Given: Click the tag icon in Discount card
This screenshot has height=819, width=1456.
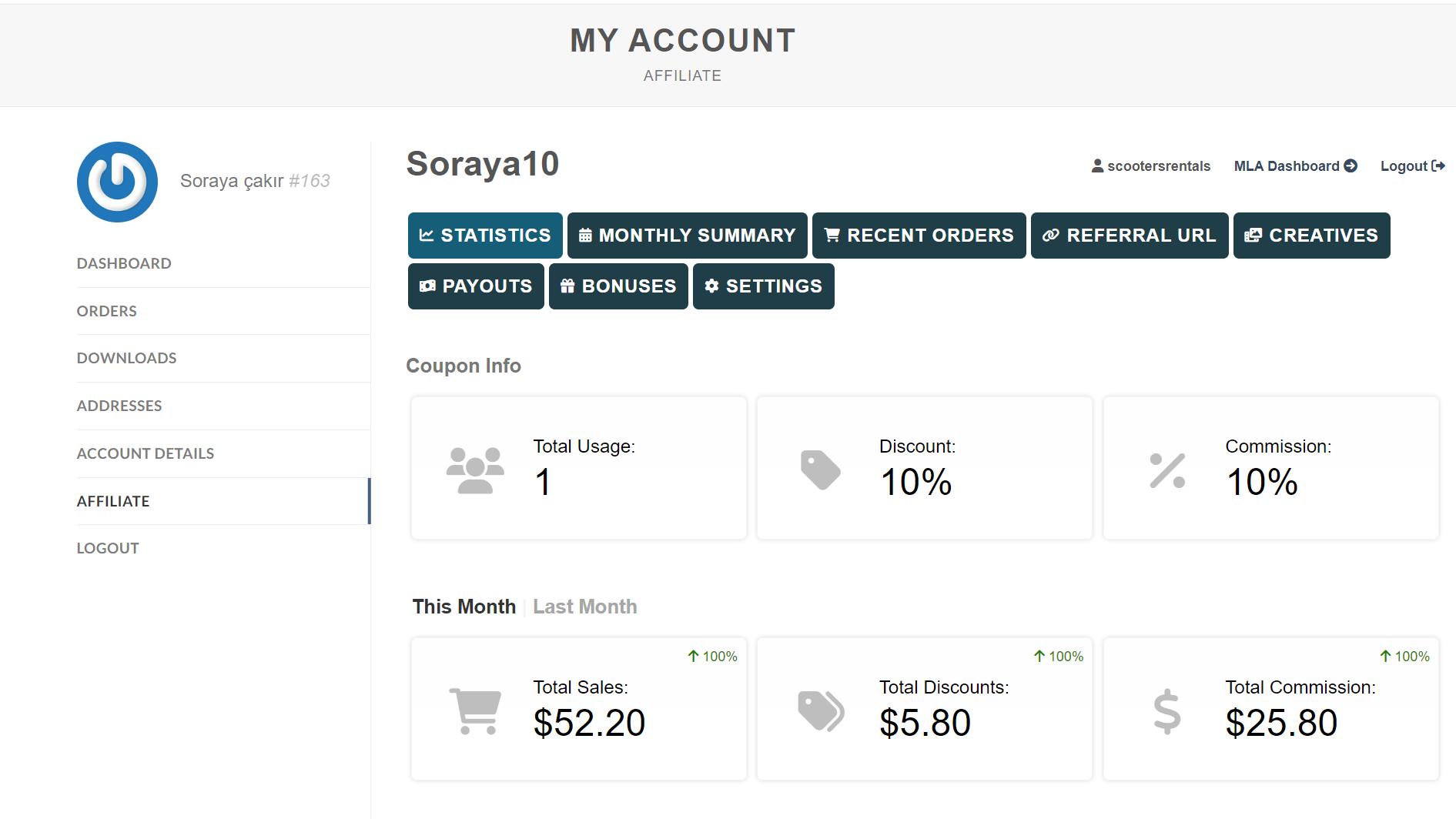Looking at the screenshot, I should 820,470.
